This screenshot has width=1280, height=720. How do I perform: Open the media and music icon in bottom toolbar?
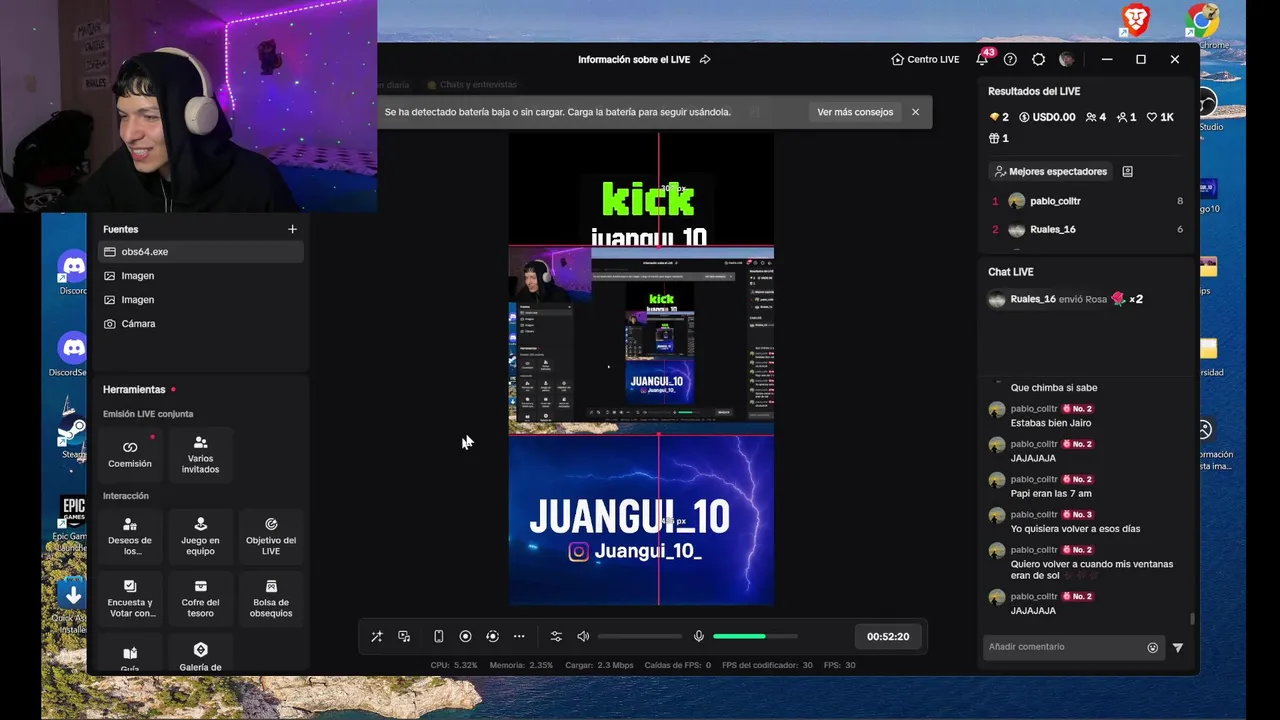tap(404, 637)
